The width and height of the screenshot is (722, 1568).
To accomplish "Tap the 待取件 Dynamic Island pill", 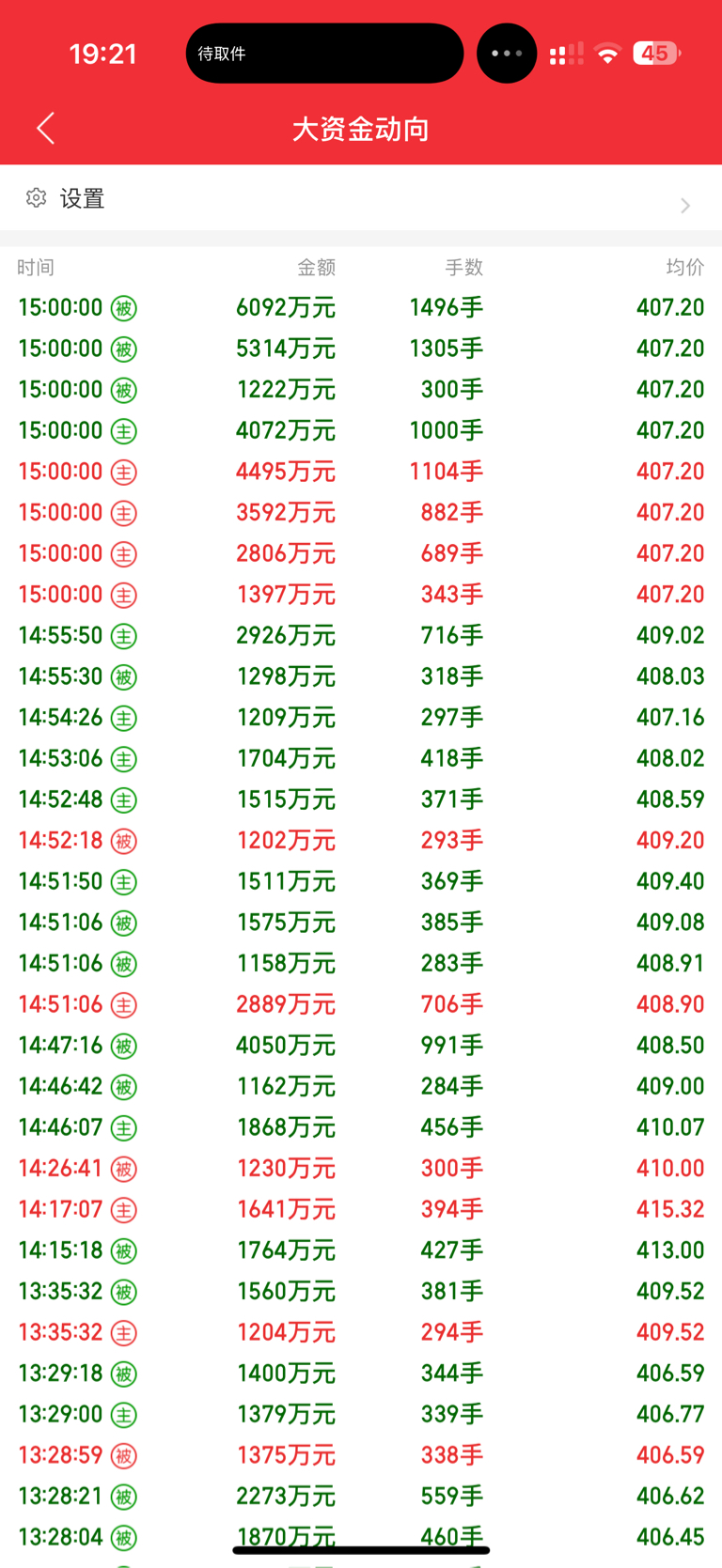I will click(x=324, y=54).
